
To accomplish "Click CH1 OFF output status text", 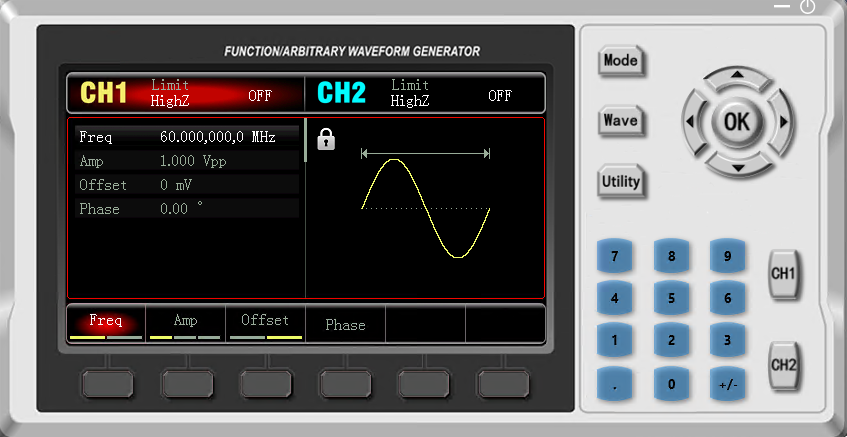I will point(260,96).
